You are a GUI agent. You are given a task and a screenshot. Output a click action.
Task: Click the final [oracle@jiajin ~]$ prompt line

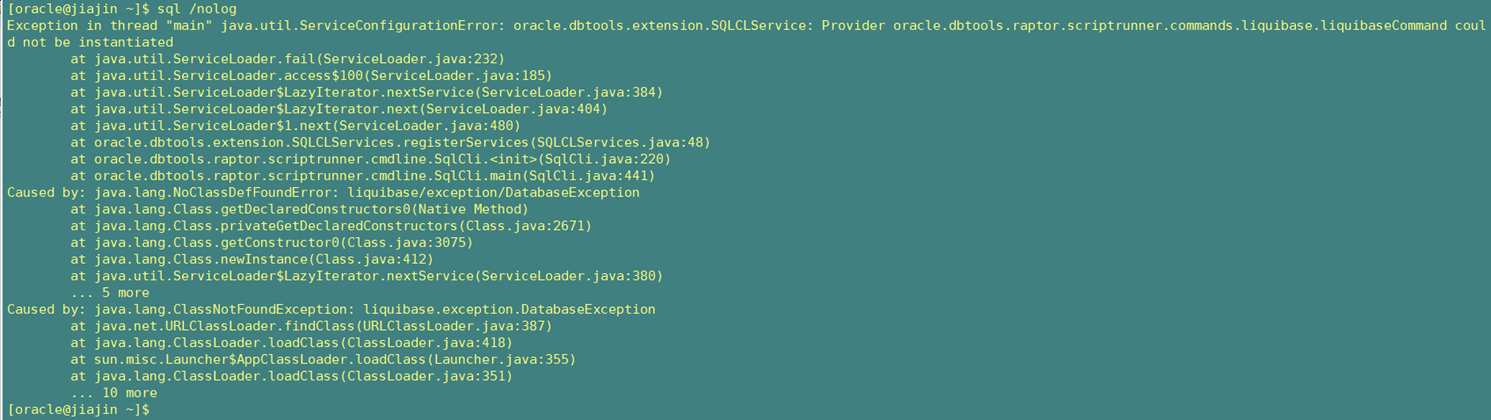[x=78, y=410]
